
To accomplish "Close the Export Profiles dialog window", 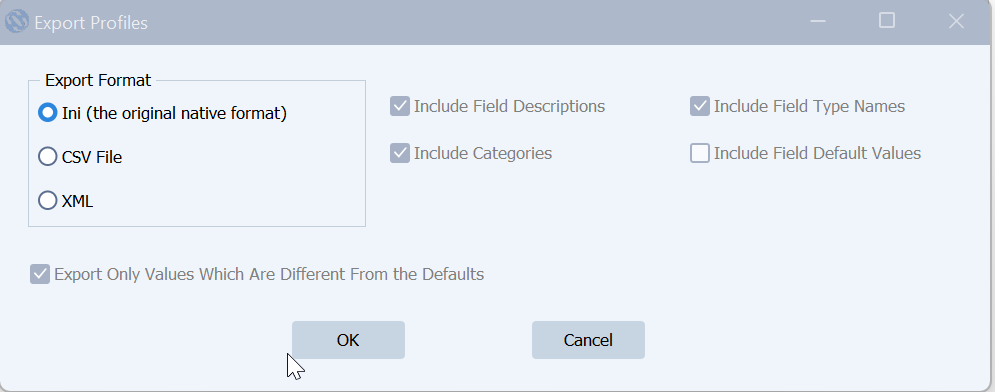I will (x=956, y=22).
